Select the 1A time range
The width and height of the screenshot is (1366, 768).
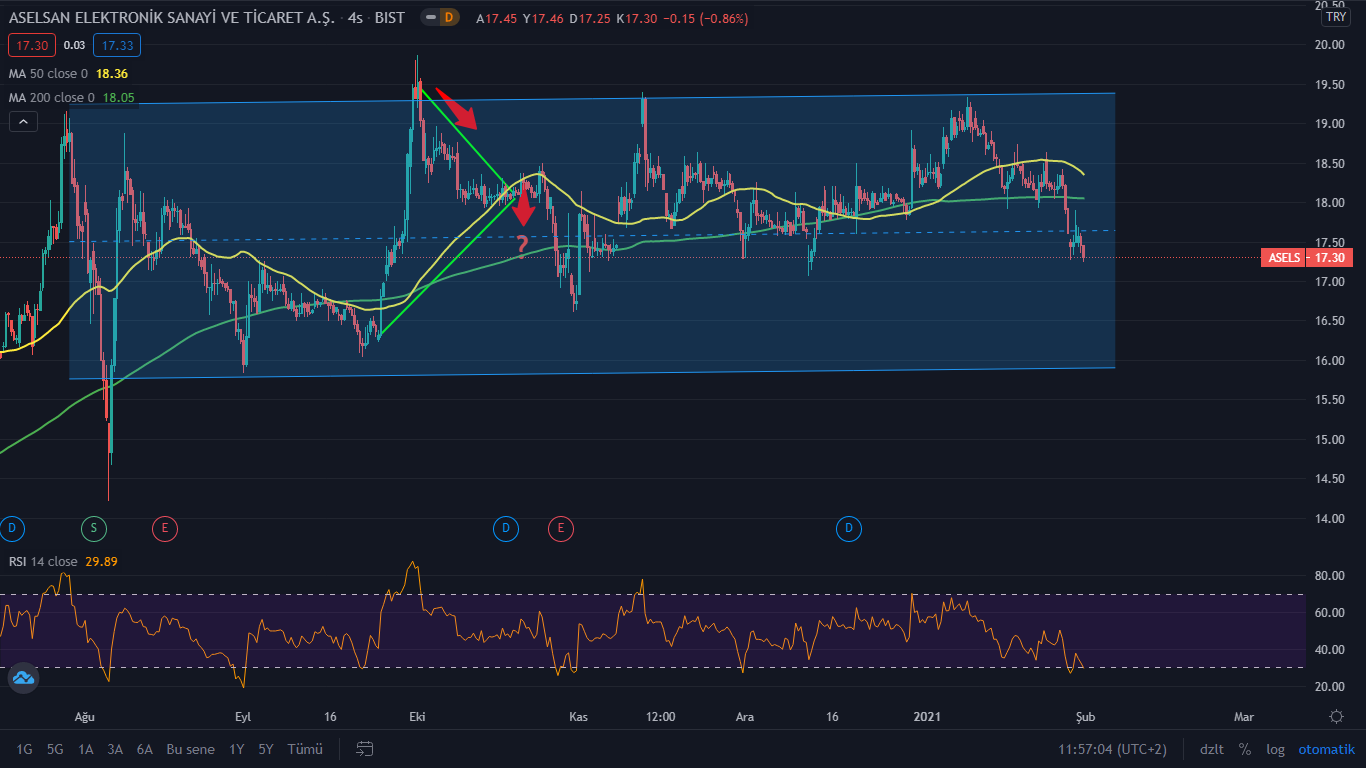tap(86, 749)
